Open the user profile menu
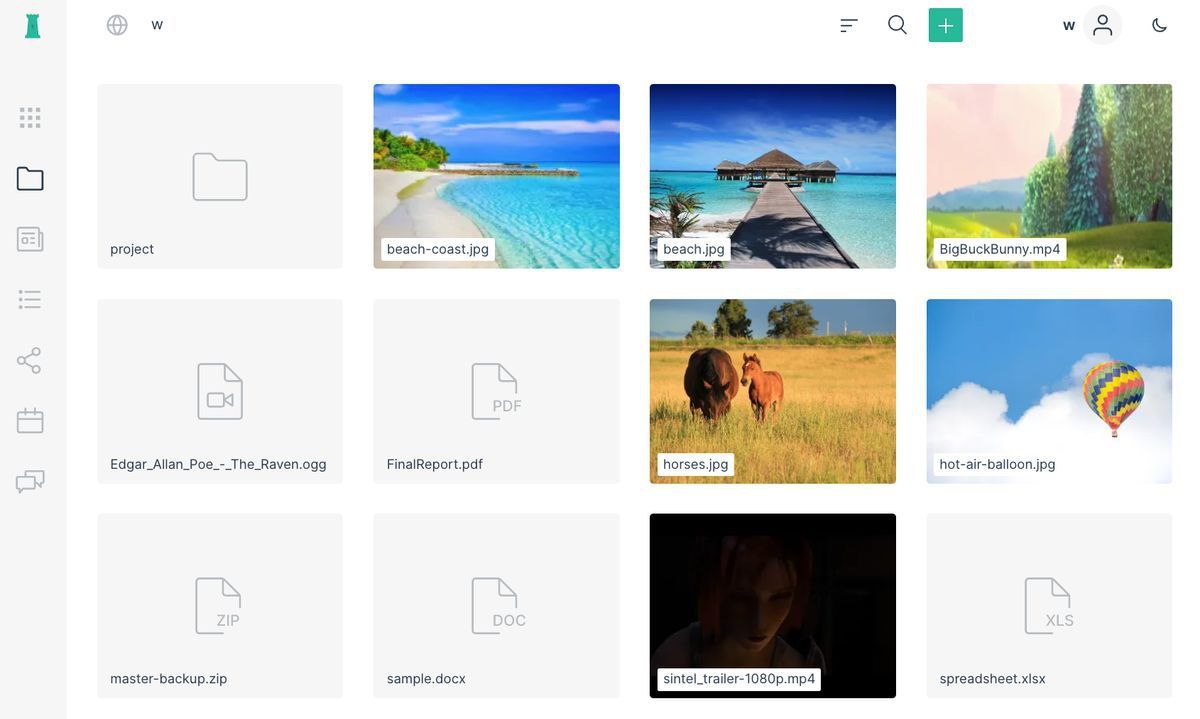Screen dimensions: 1200x719 click(x=1102, y=25)
